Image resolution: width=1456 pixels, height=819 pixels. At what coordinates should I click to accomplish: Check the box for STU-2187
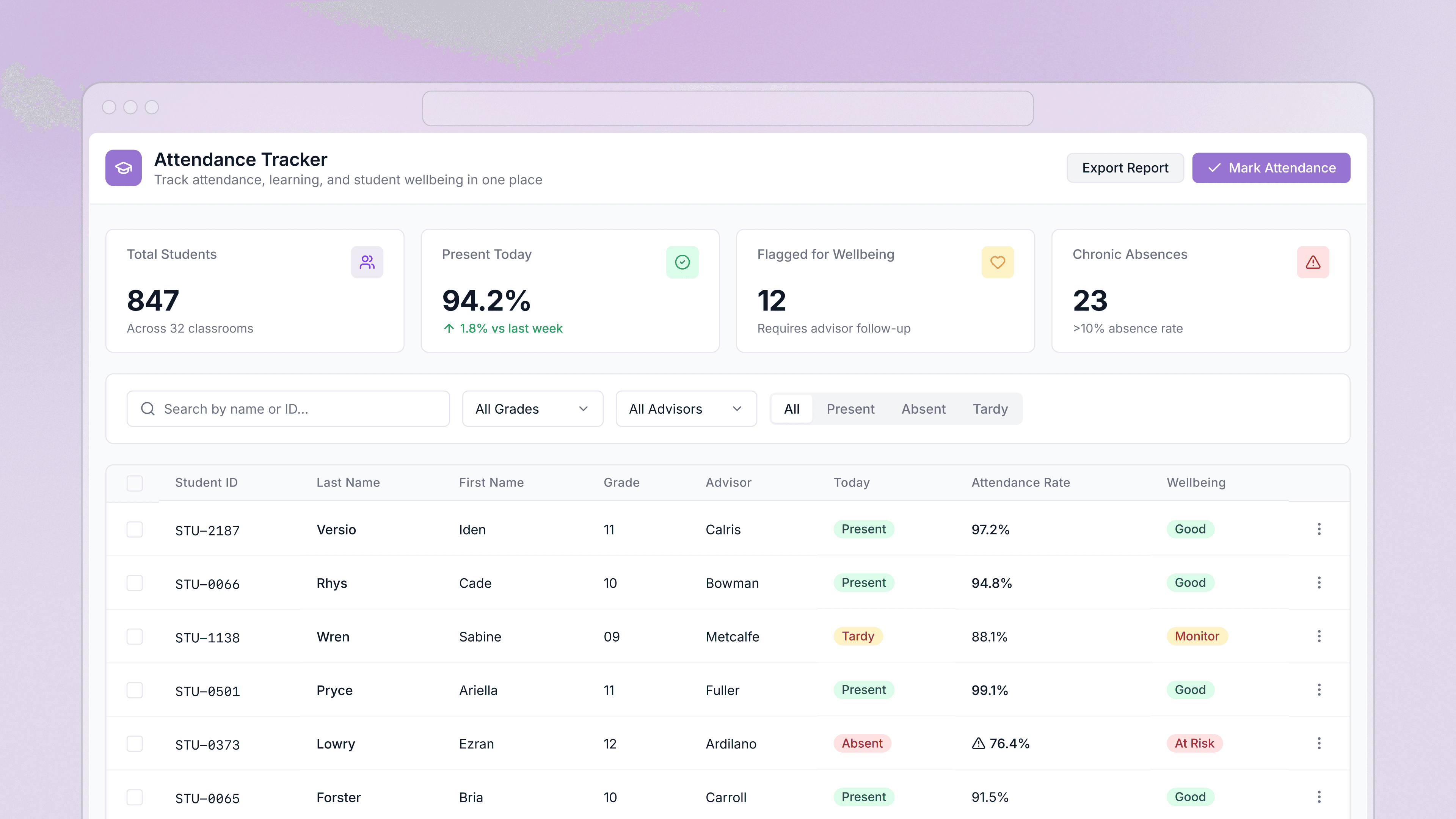click(x=135, y=530)
